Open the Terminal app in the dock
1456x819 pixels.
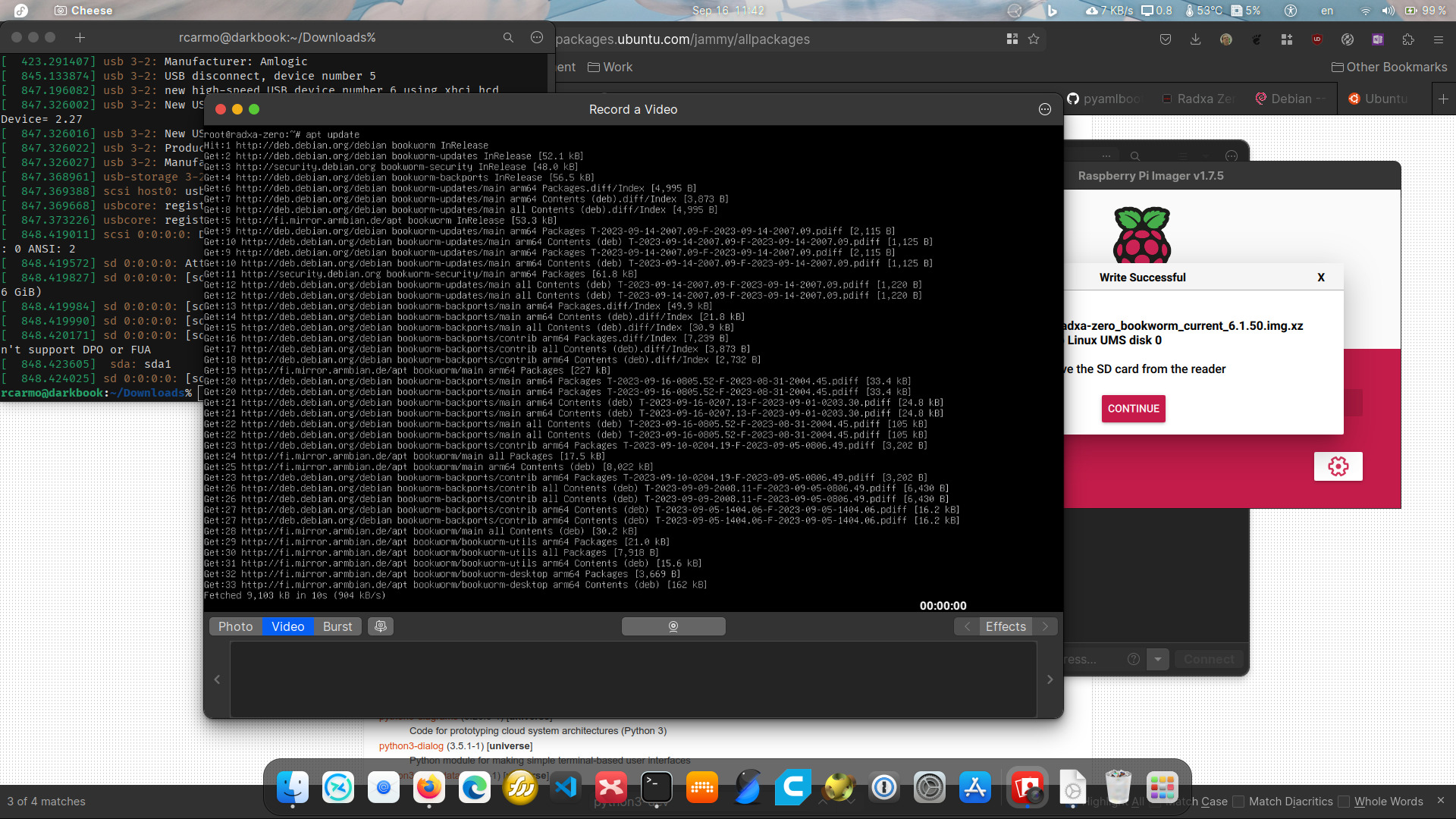point(657,788)
